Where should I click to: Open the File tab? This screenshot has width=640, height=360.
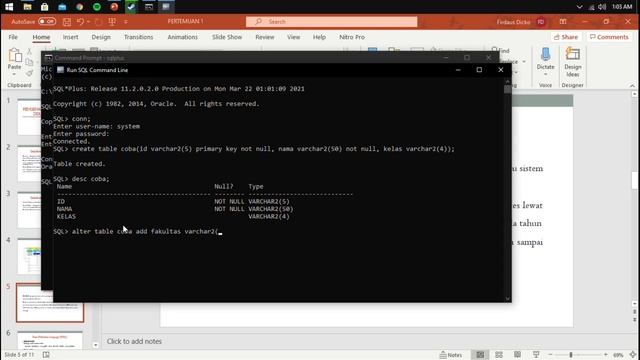point(13,37)
